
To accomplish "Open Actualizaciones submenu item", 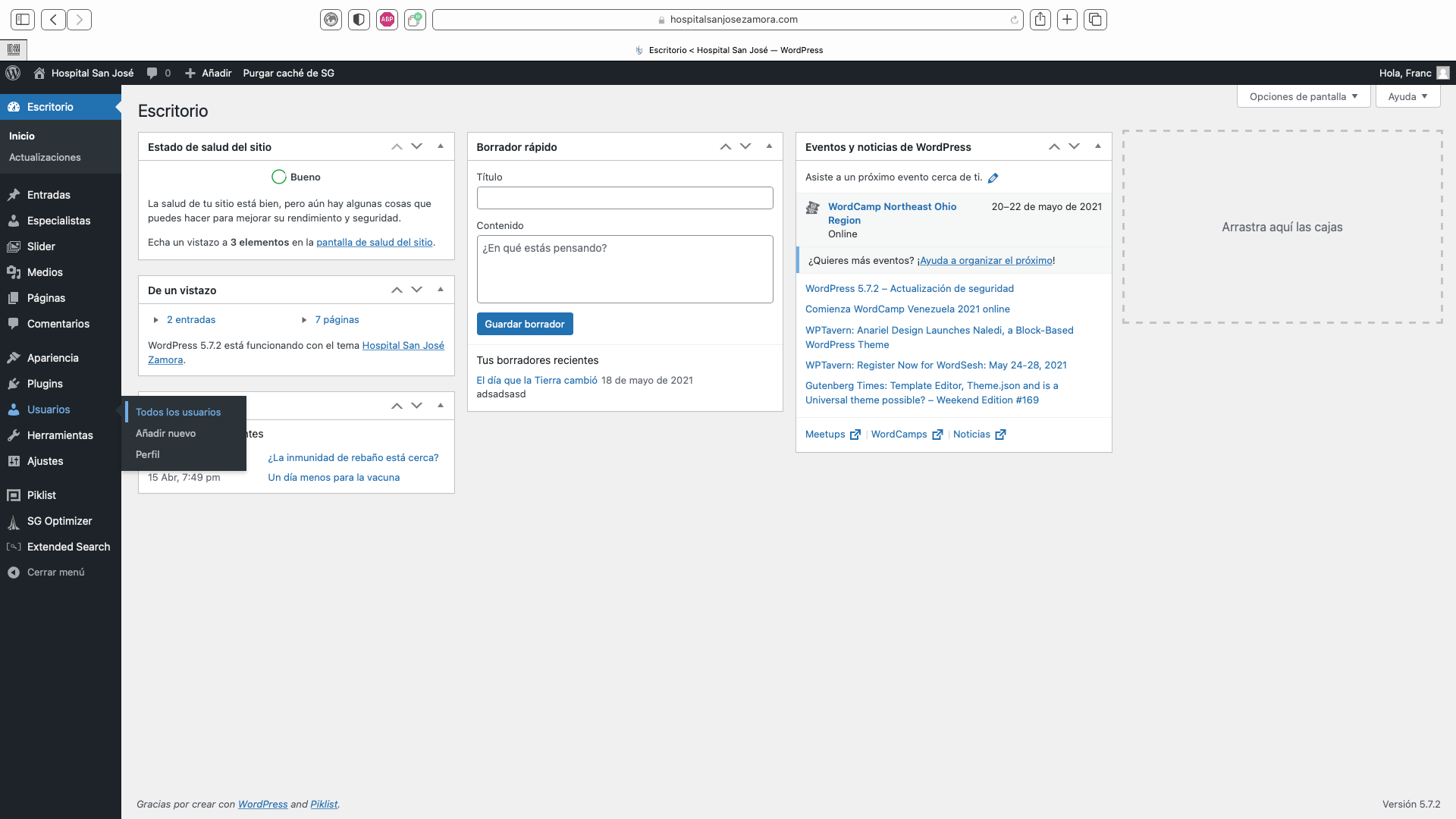I will coord(45,157).
